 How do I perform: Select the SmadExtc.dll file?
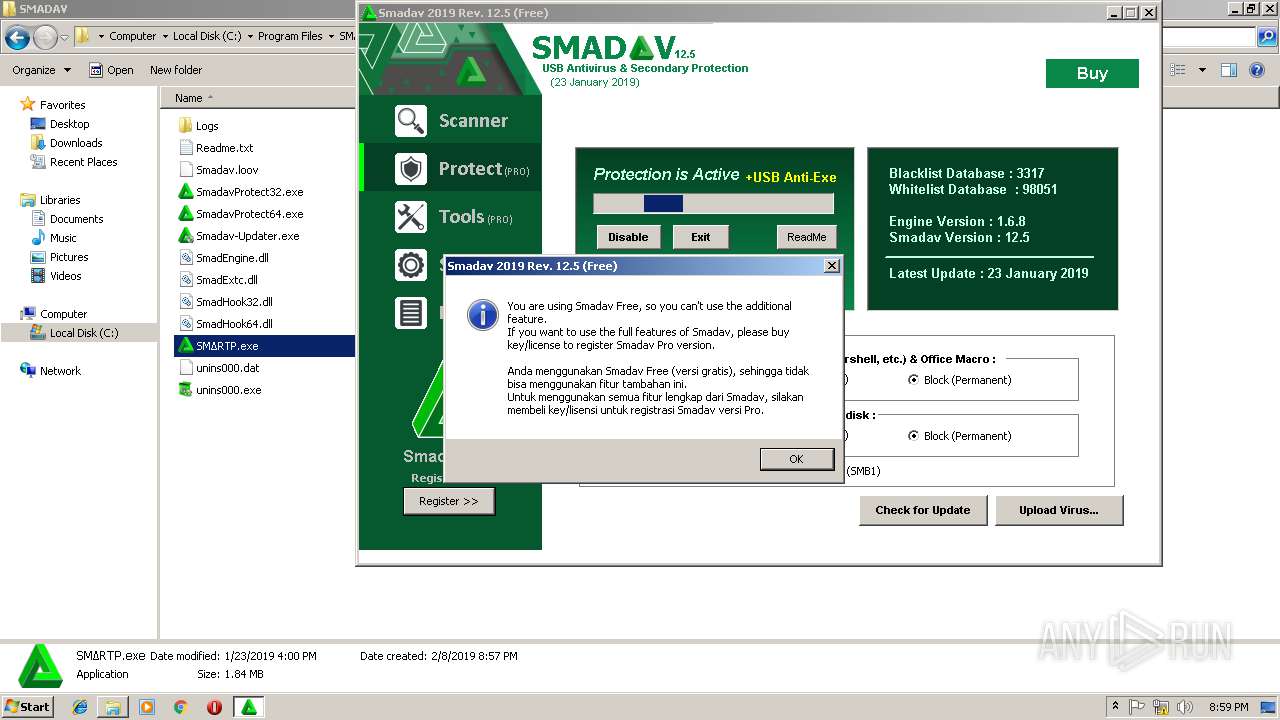pos(218,280)
